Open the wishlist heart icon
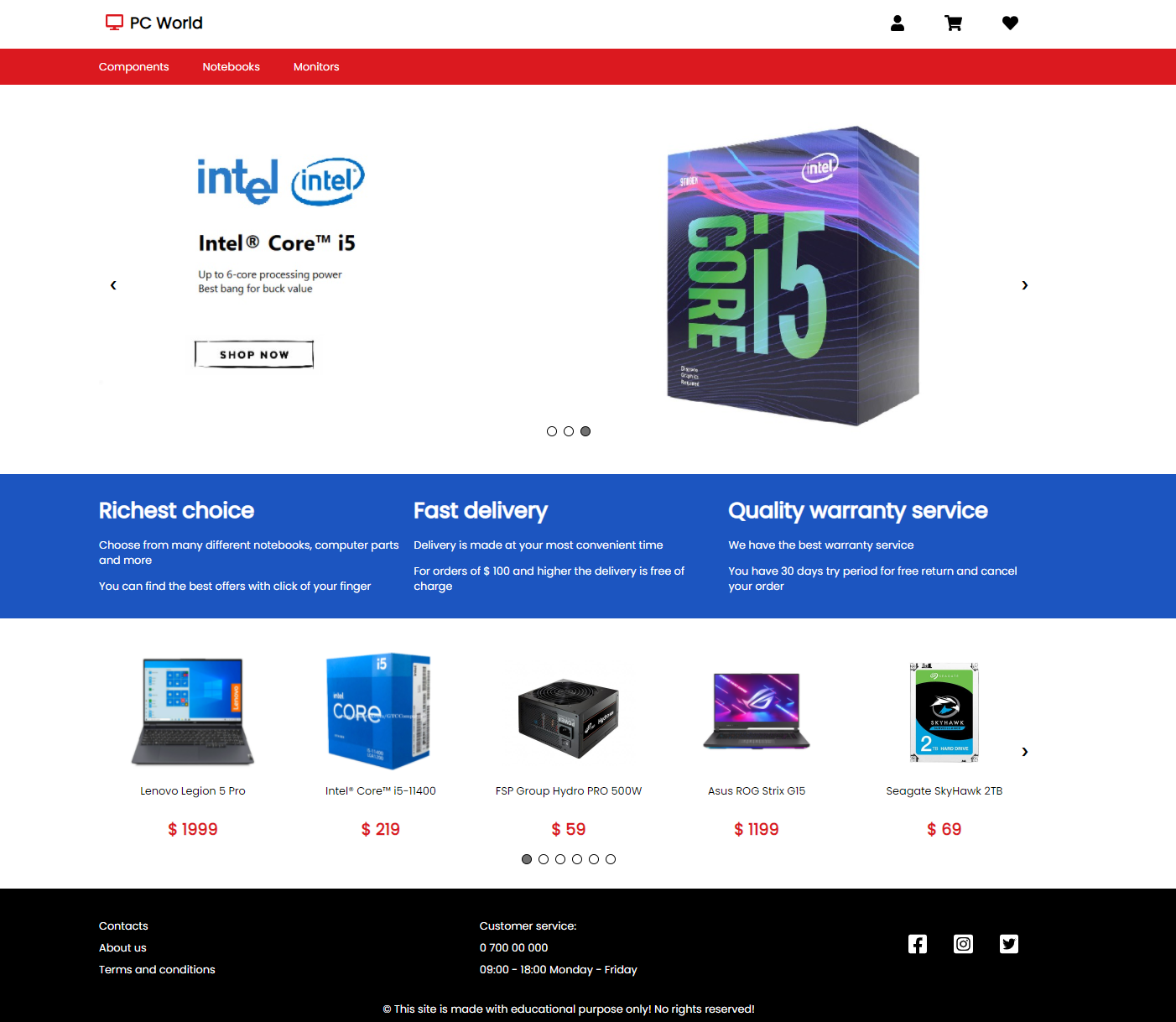The width and height of the screenshot is (1176, 1022). coord(1010,23)
